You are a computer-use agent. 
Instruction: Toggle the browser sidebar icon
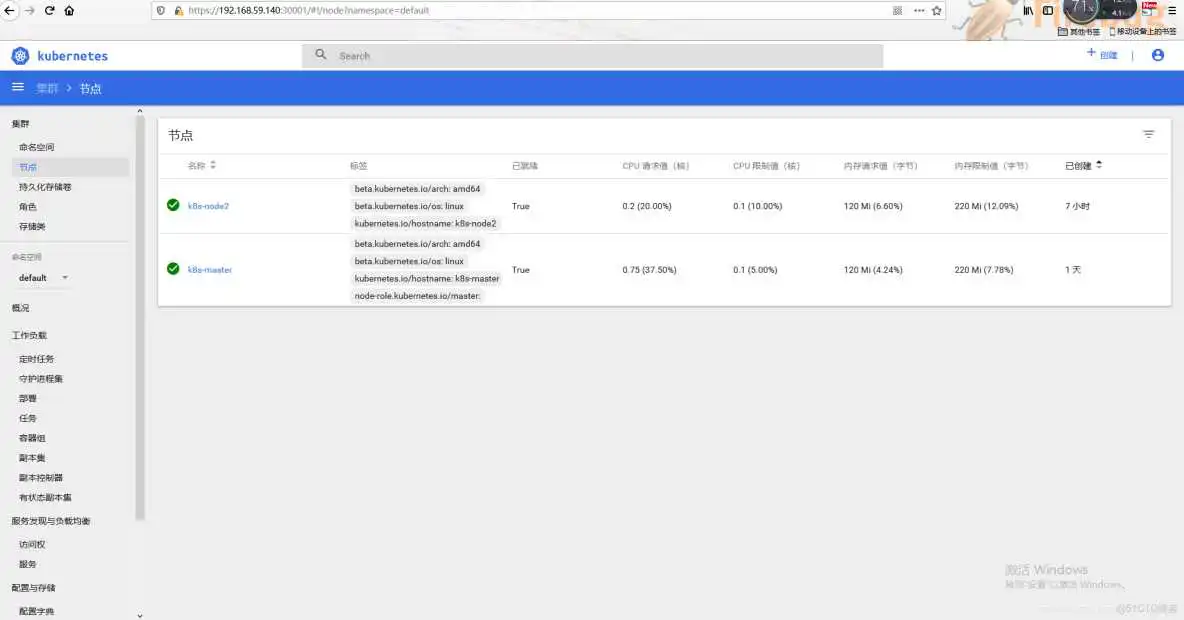[1048, 11]
